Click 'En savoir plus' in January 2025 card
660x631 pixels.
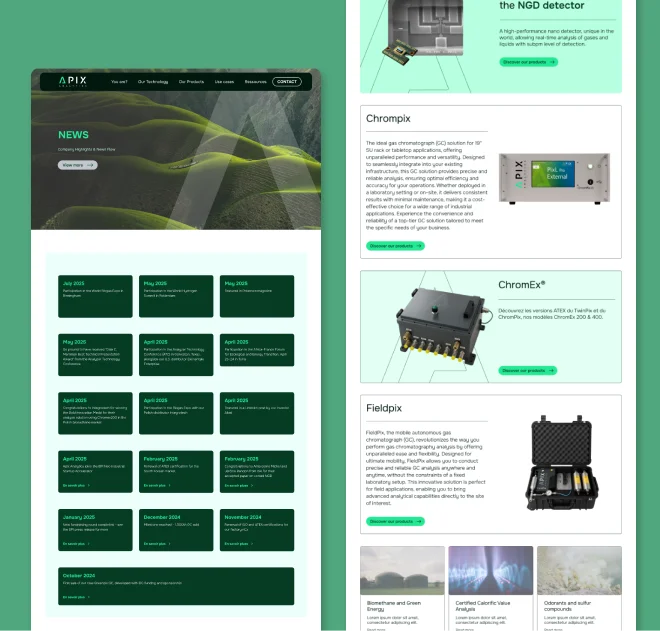pos(76,544)
